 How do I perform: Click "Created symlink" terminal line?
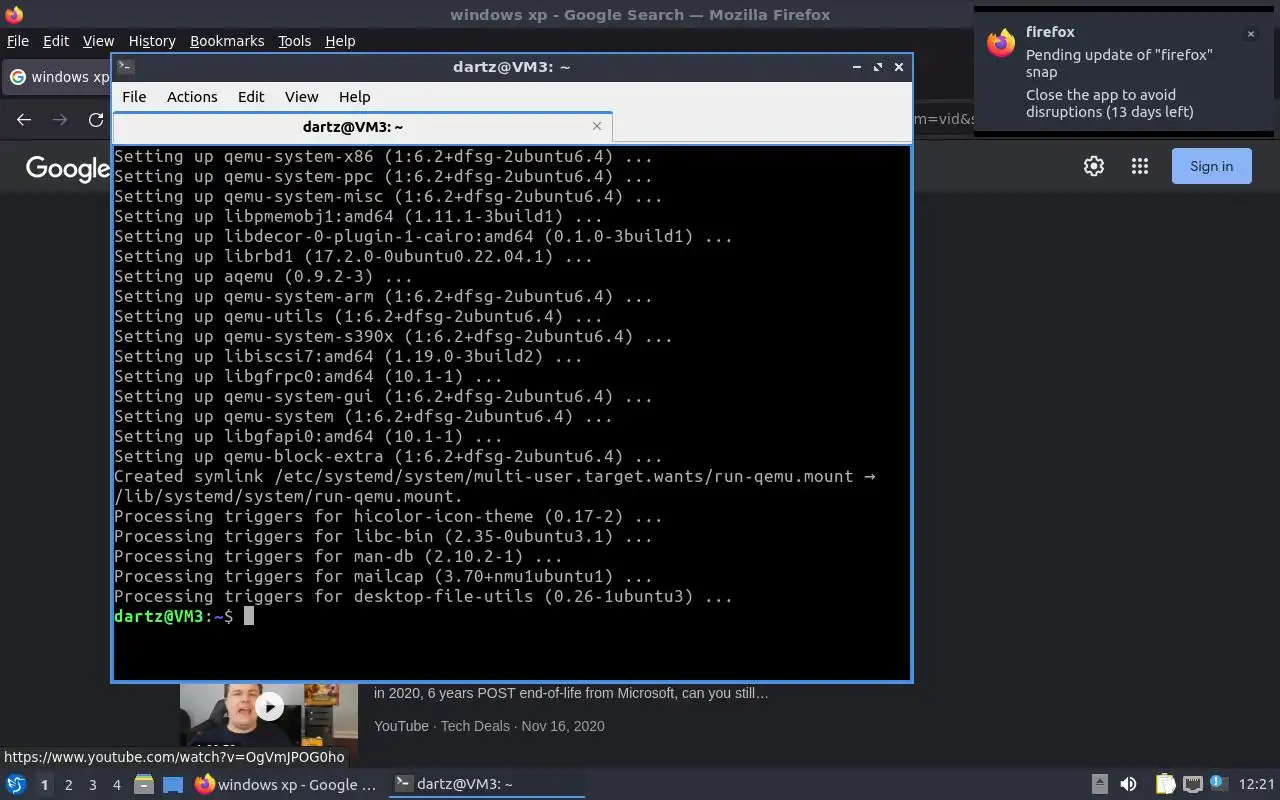click(494, 476)
